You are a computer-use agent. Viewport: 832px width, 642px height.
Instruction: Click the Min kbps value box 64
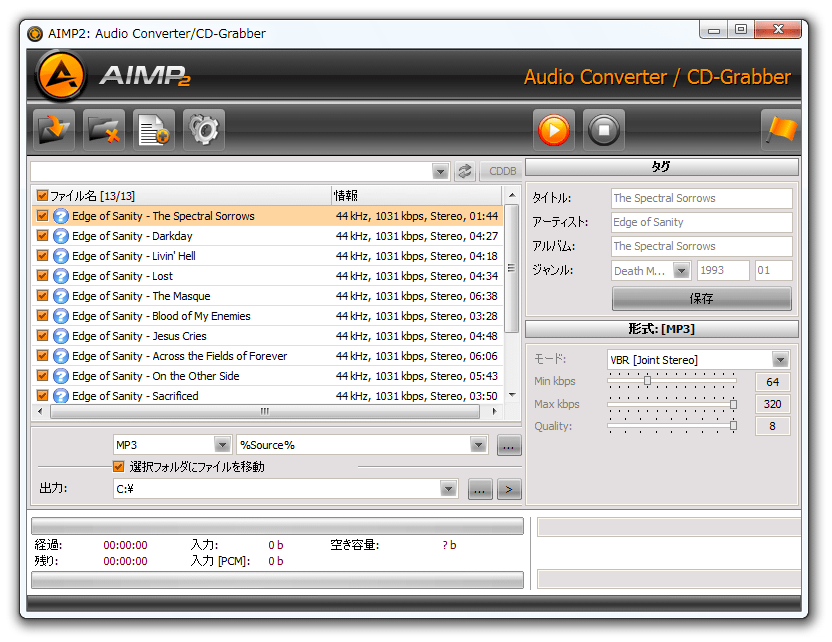773,382
